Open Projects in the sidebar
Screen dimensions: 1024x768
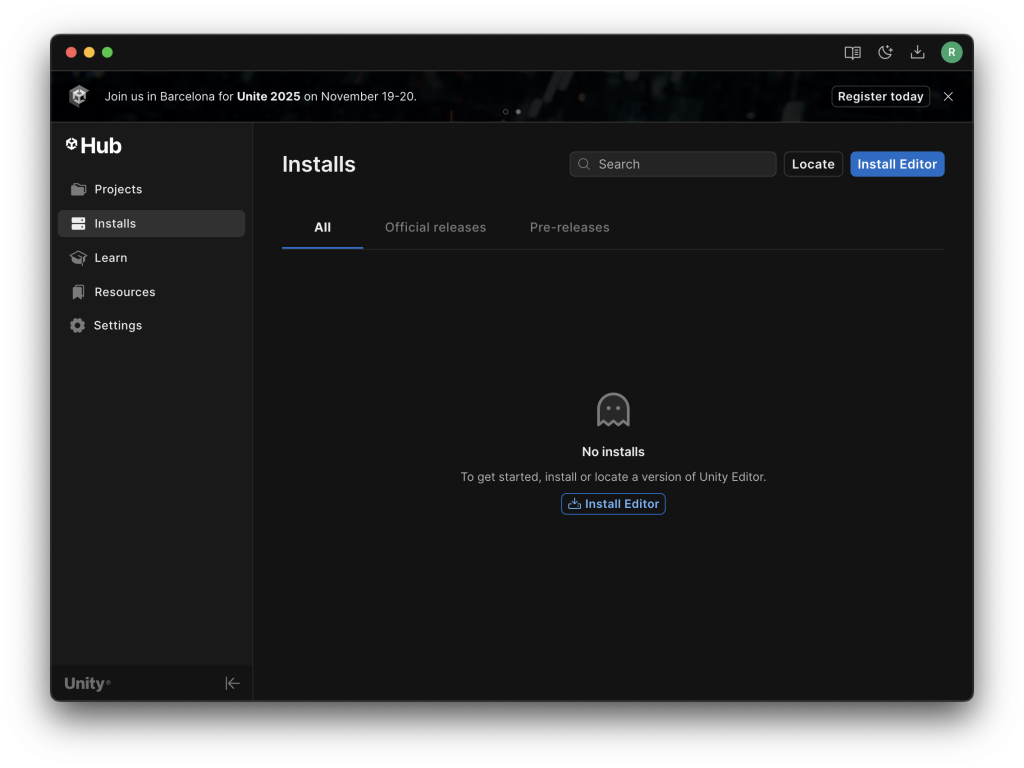(152, 189)
